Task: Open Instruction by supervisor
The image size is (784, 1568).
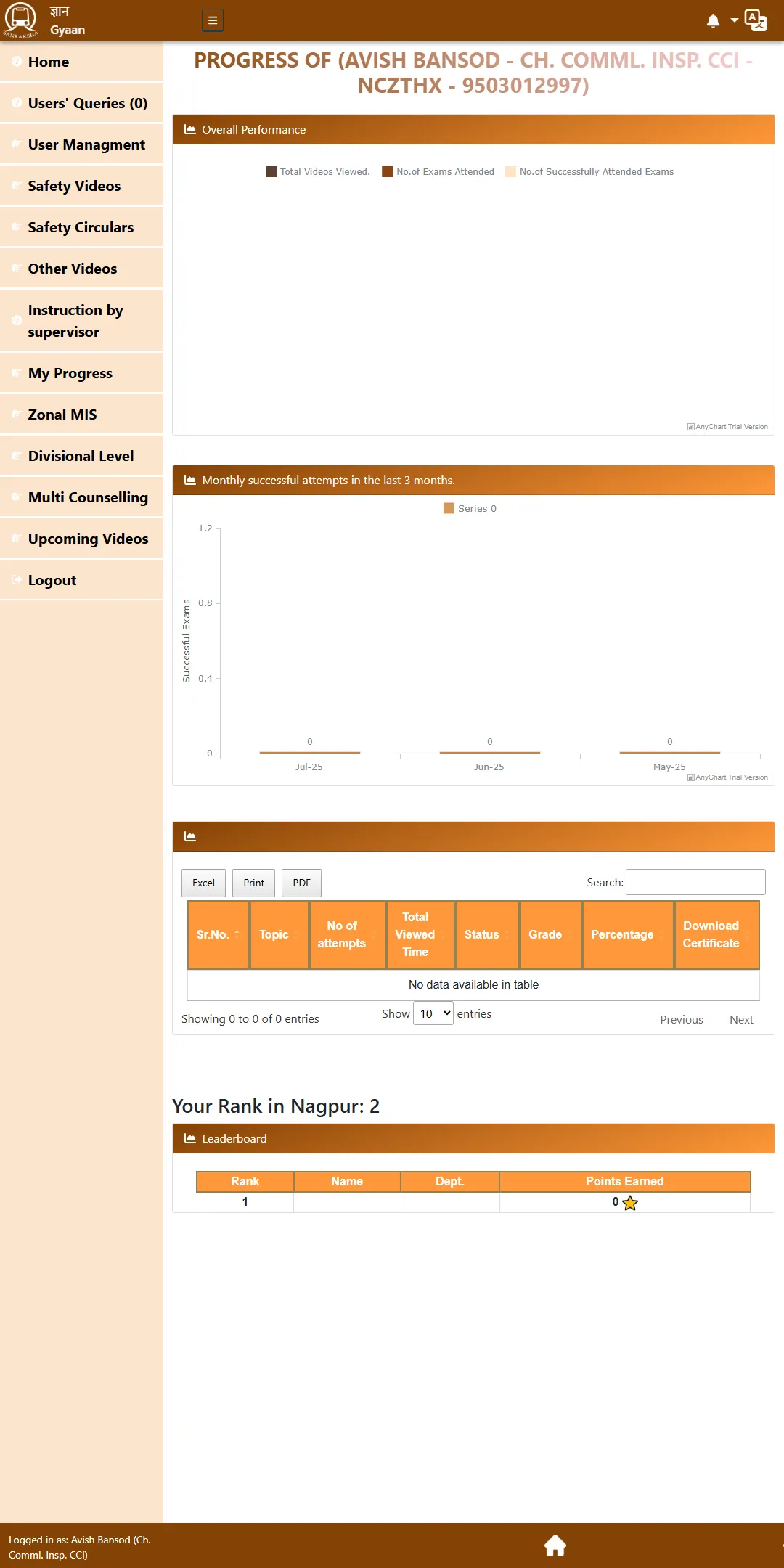Action: pyautogui.click(x=81, y=321)
